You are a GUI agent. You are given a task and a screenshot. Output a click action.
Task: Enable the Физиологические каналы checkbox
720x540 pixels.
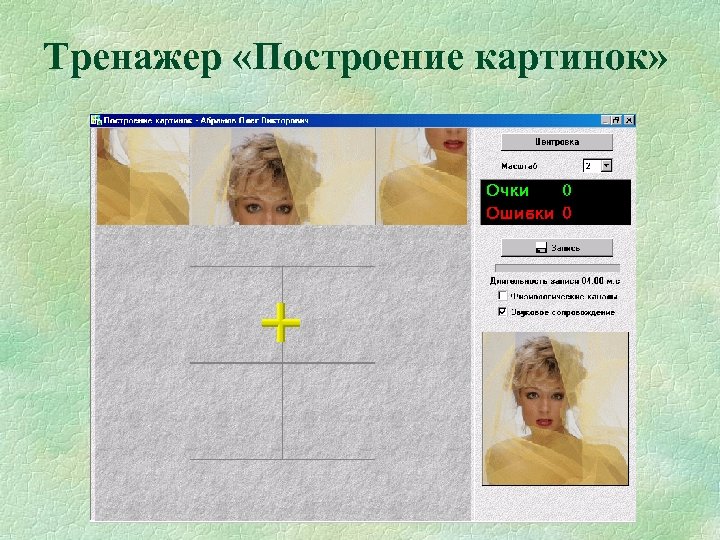pos(503,296)
